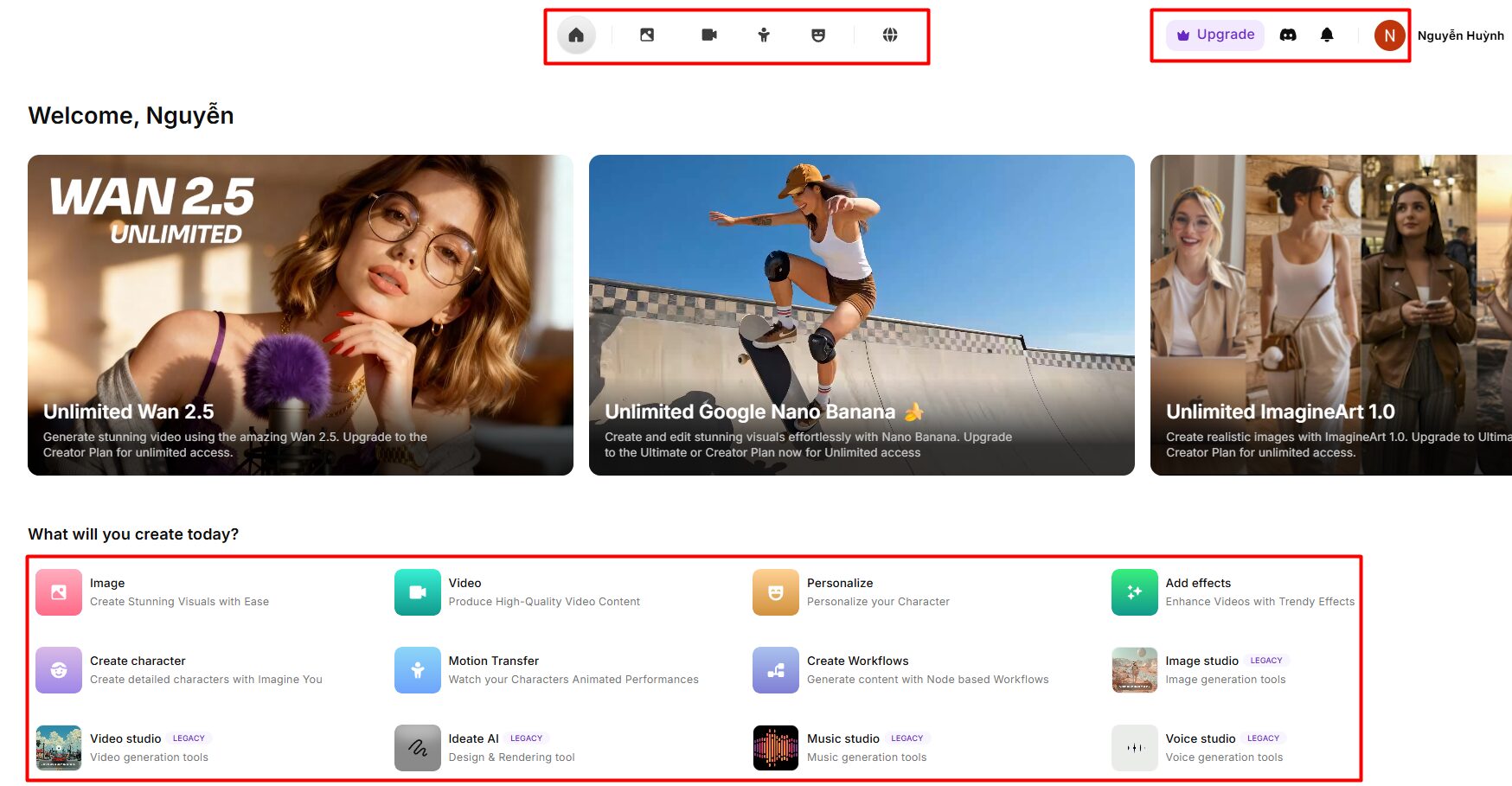The width and height of the screenshot is (1512, 786).
Task: Open the Discord icon link
Action: click(1288, 35)
